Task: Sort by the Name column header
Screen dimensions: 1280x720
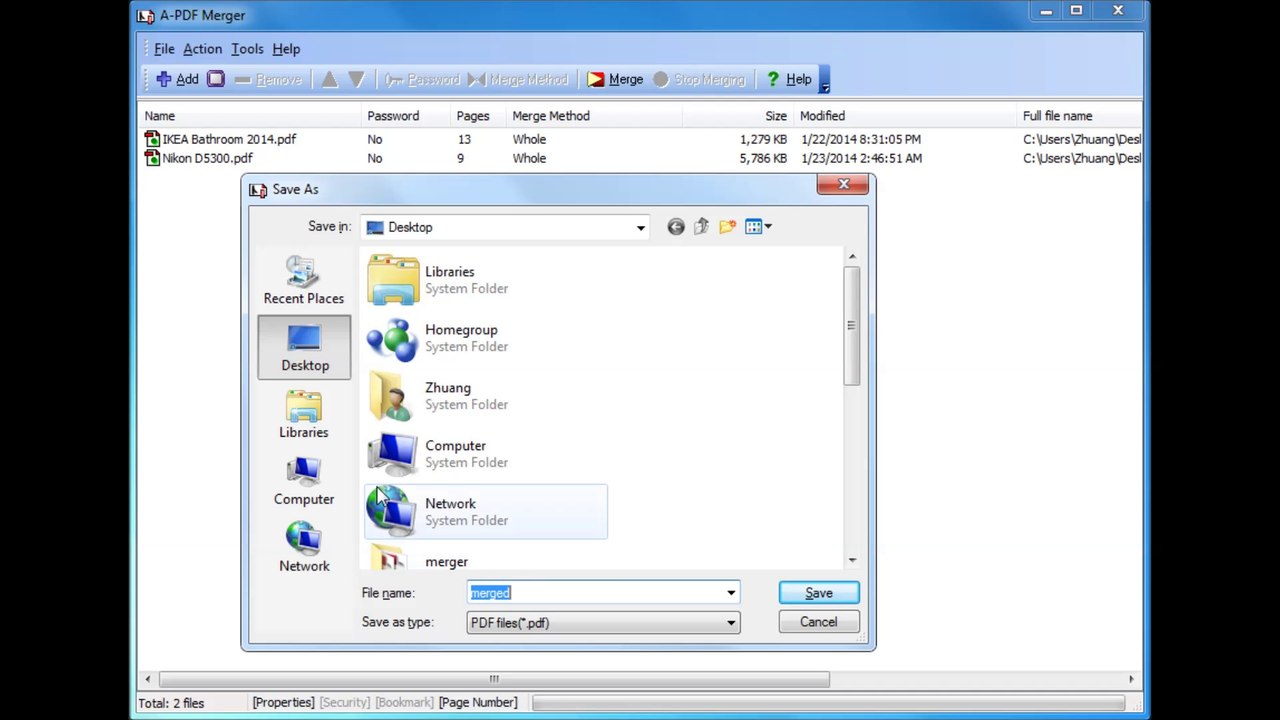Action: click(x=250, y=116)
